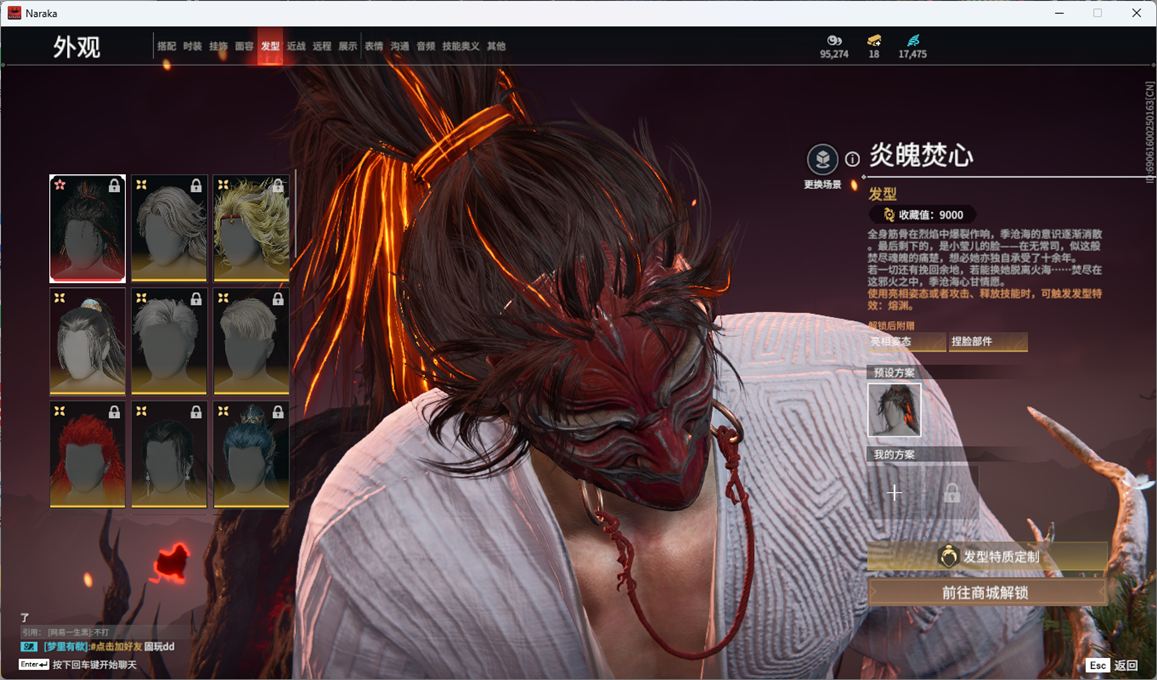Viewport: 1157px width, 680px height.
Task: Click the Naraka app icon in title bar
Action: pos(14,13)
